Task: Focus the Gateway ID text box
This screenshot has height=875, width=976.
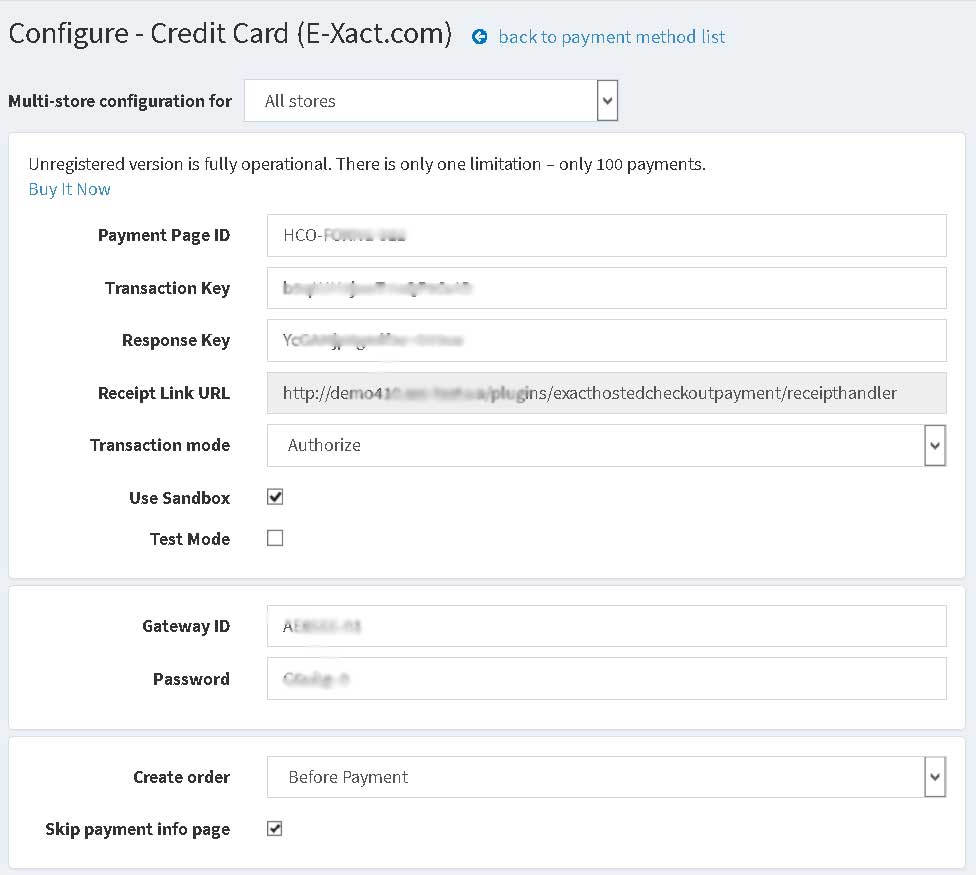Action: pyautogui.click(x=607, y=626)
